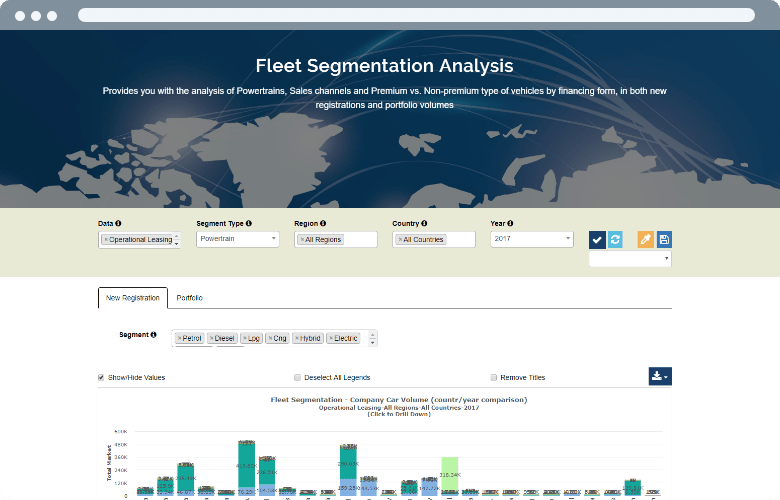Click the orange eyedropper color icon
The width and height of the screenshot is (780, 500).
tap(646, 240)
